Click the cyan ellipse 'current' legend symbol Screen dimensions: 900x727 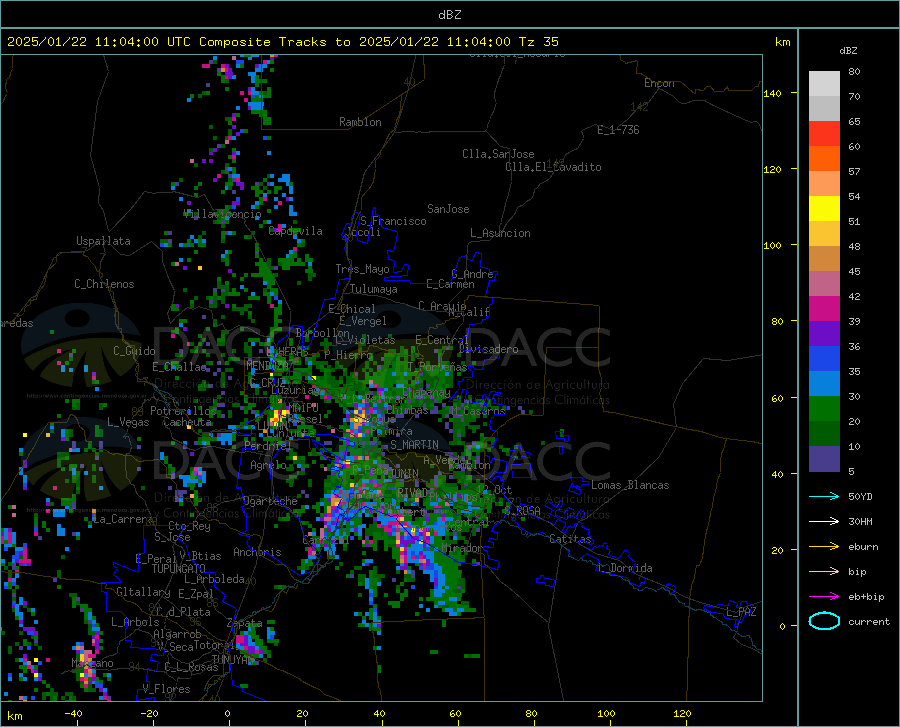[824, 621]
